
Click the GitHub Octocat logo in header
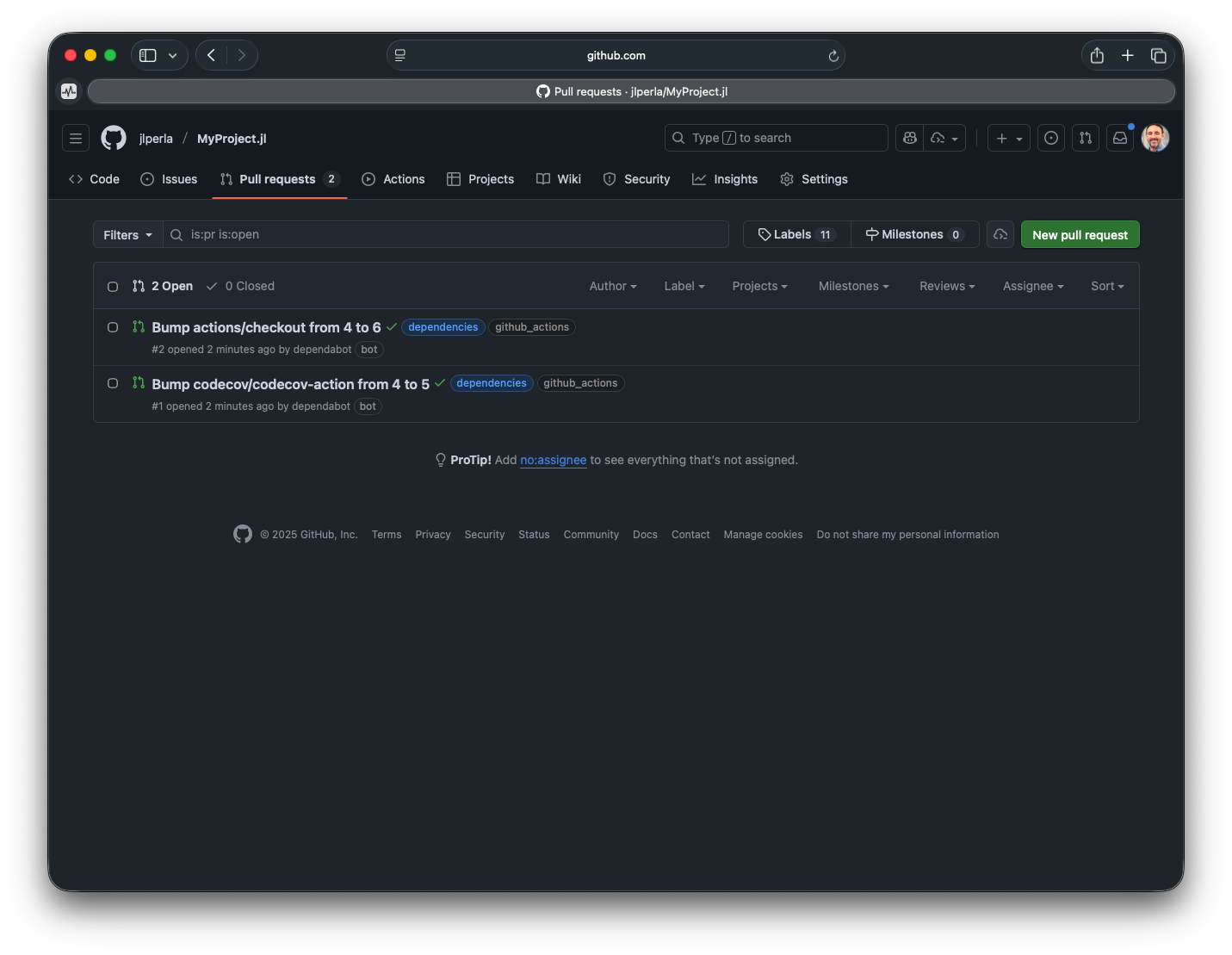point(114,138)
